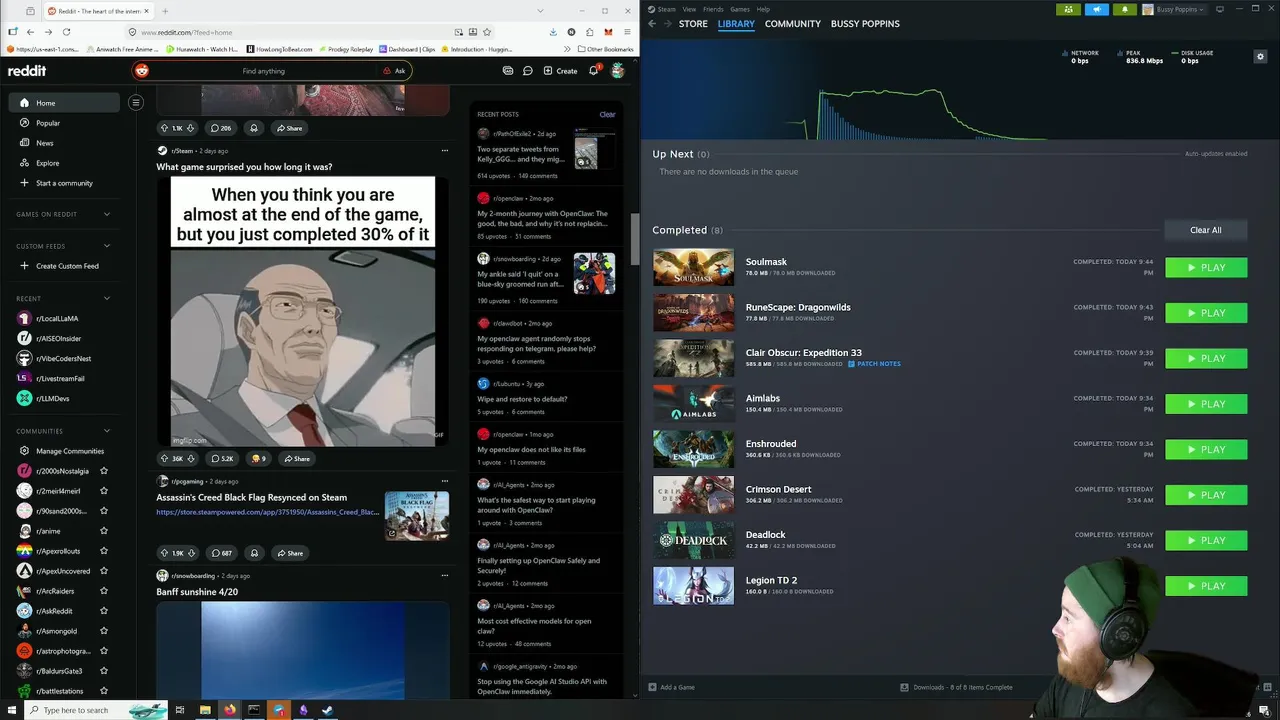Switch Steam to Big Picture mode icon
This screenshot has width=1280, height=720.
click(x=1220, y=9)
